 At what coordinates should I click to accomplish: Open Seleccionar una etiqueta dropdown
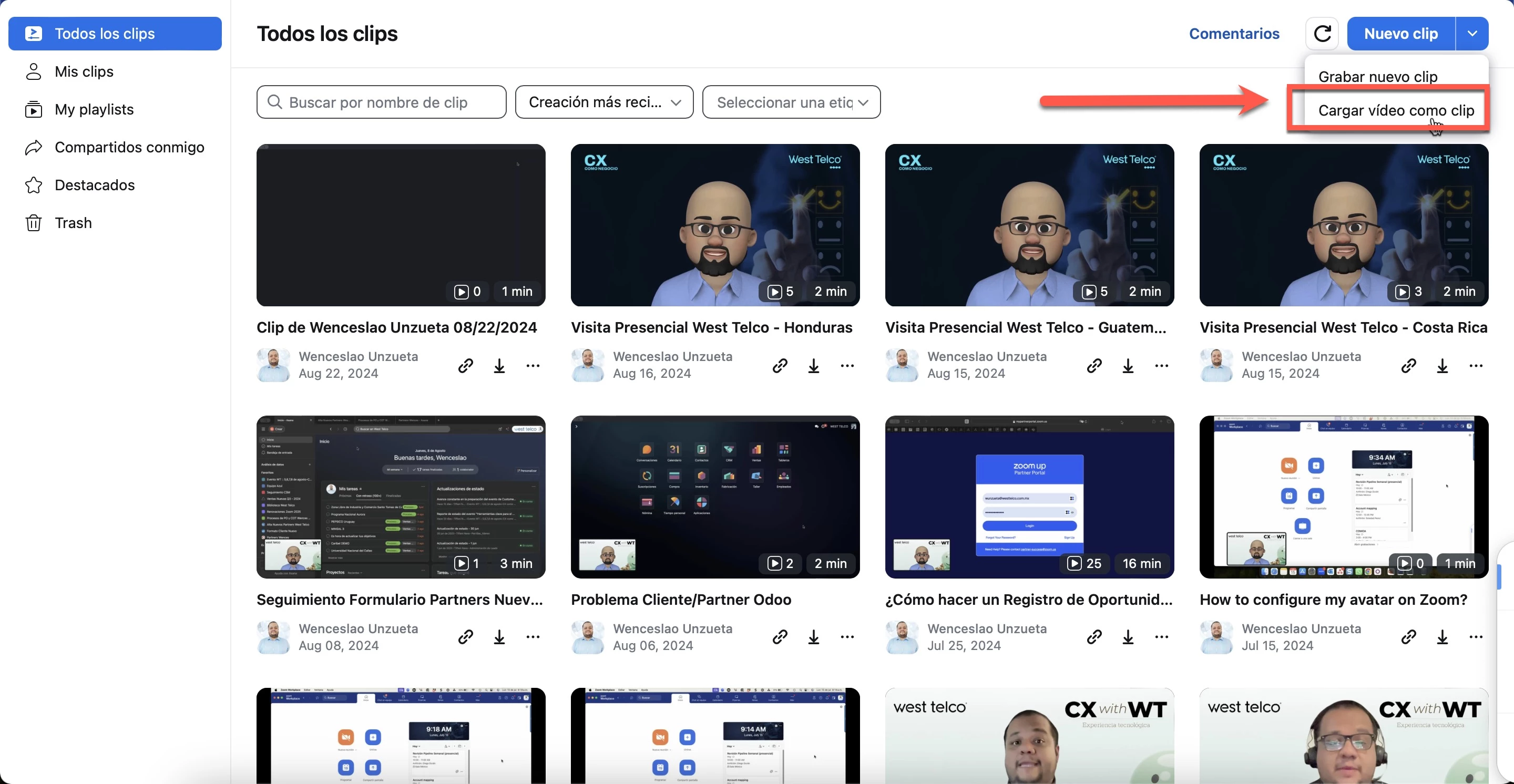[x=791, y=102]
